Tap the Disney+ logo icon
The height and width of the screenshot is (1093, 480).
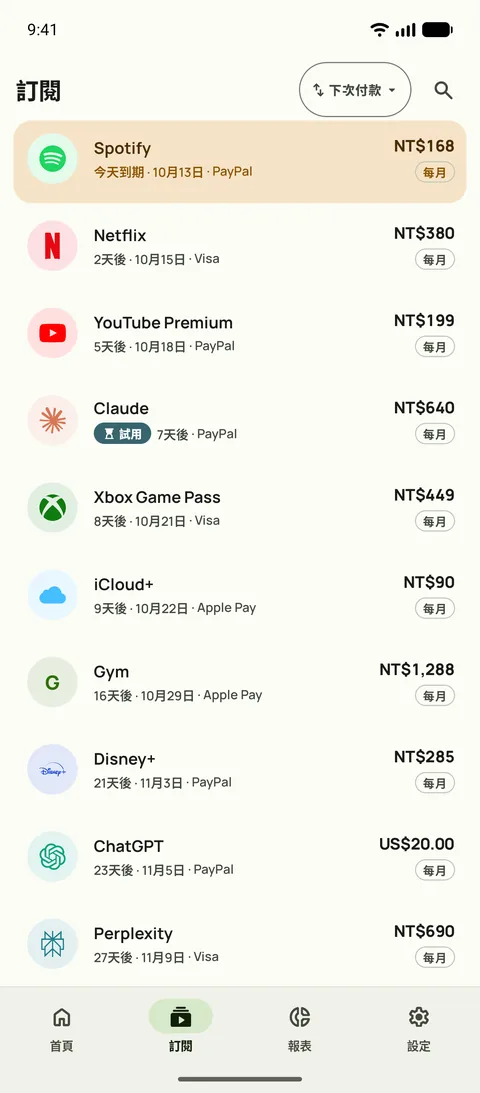pos(52,770)
